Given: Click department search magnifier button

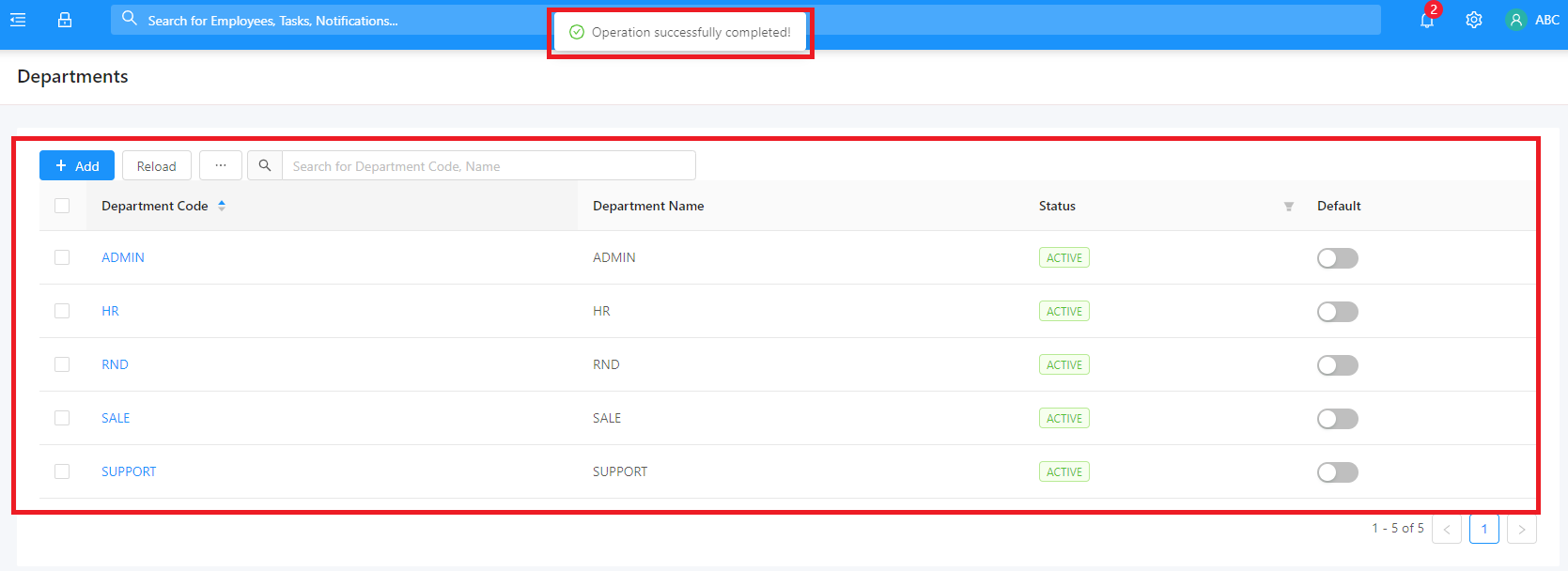Looking at the screenshot, I should tap(265, 165).
